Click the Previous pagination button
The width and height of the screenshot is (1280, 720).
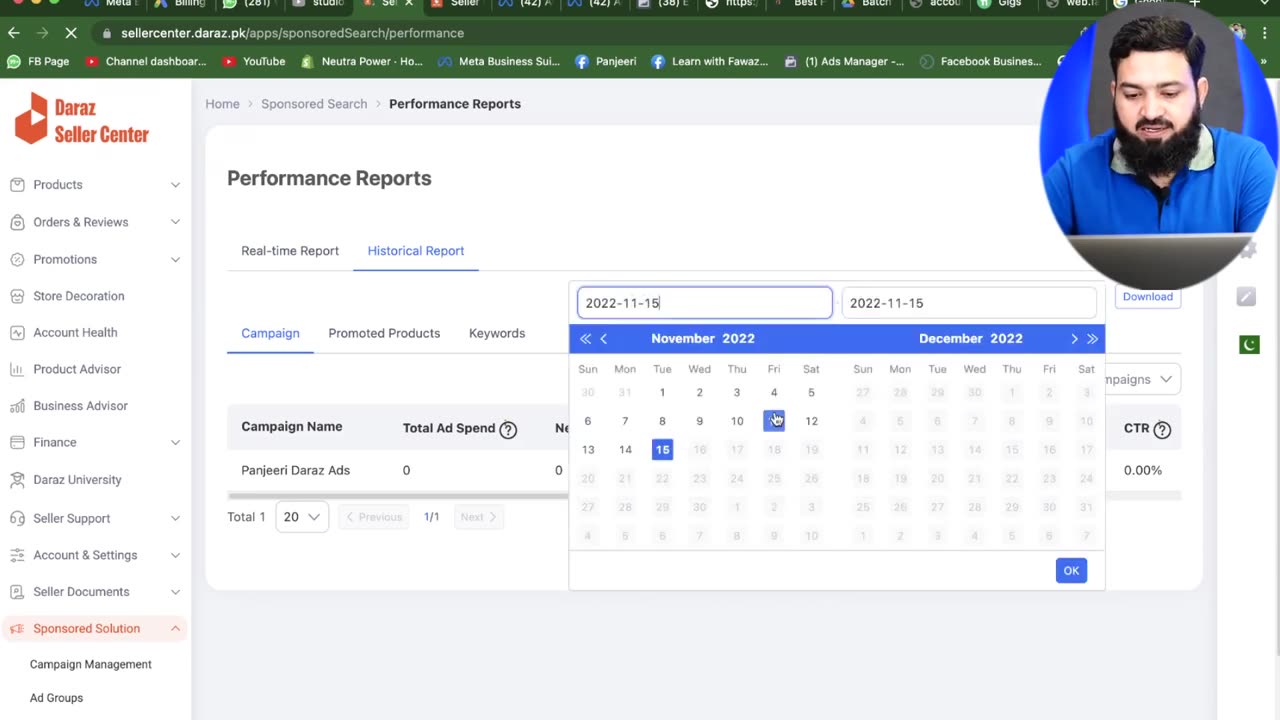(374, 517)
